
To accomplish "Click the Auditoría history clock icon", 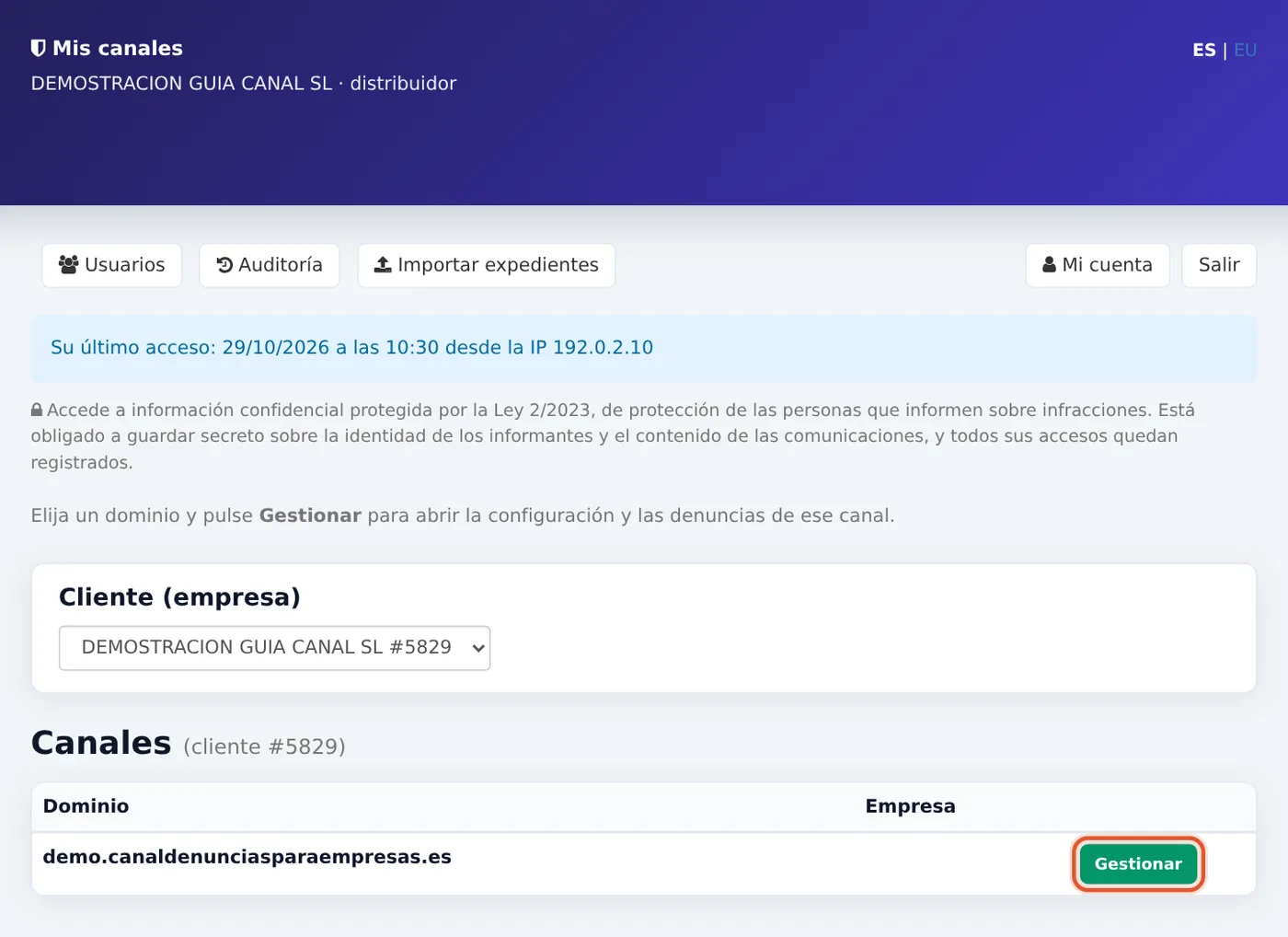I will click(224, 265).
